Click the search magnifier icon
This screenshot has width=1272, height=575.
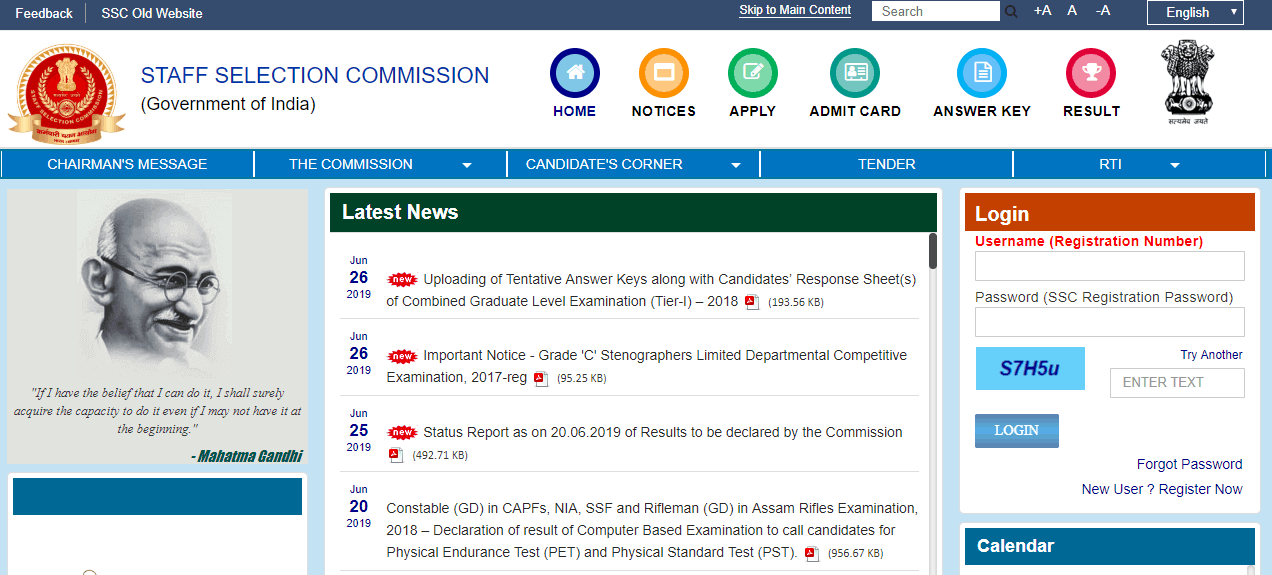click(x=1011, y=12)
